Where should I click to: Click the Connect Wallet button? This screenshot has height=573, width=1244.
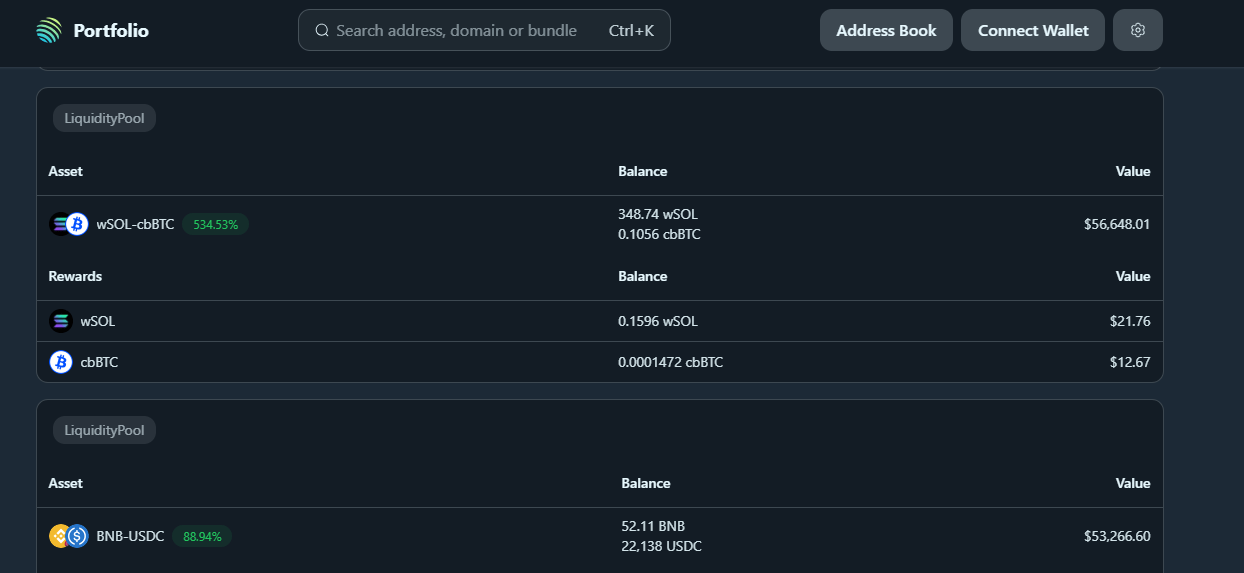point(1033,30)
